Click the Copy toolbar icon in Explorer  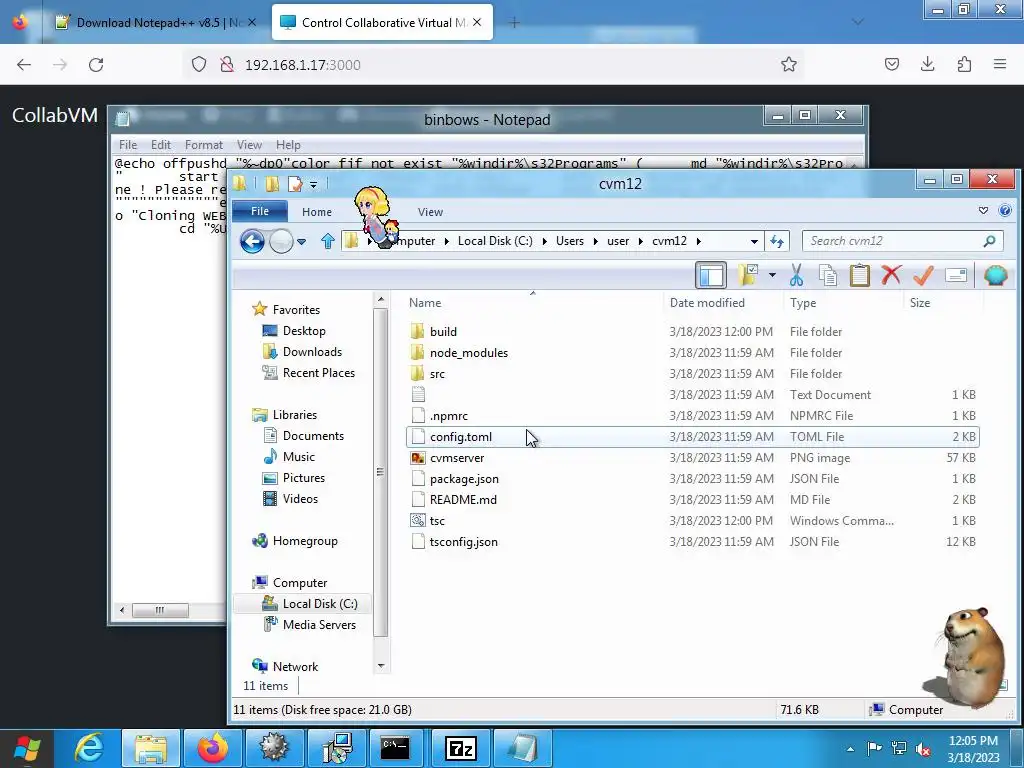828,275
